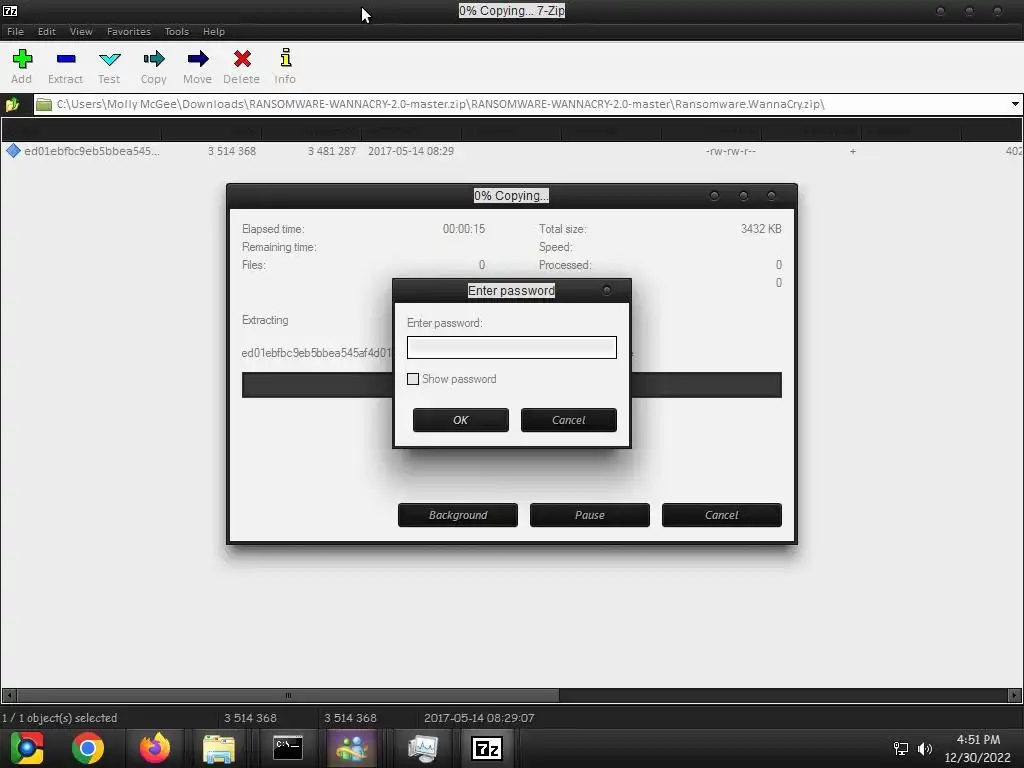This screenshot has height=768, width=1024.
Task: Select the file size 3 514 368 cell
Action: pyautogui.click(x=232, y=151)
